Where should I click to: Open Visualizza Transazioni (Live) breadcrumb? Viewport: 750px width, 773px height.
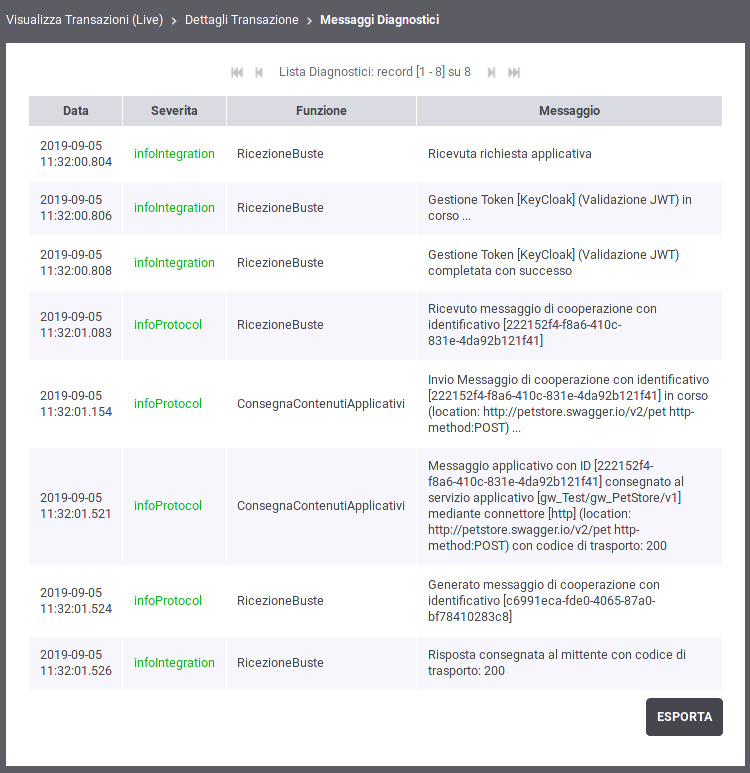pos(84,20)
